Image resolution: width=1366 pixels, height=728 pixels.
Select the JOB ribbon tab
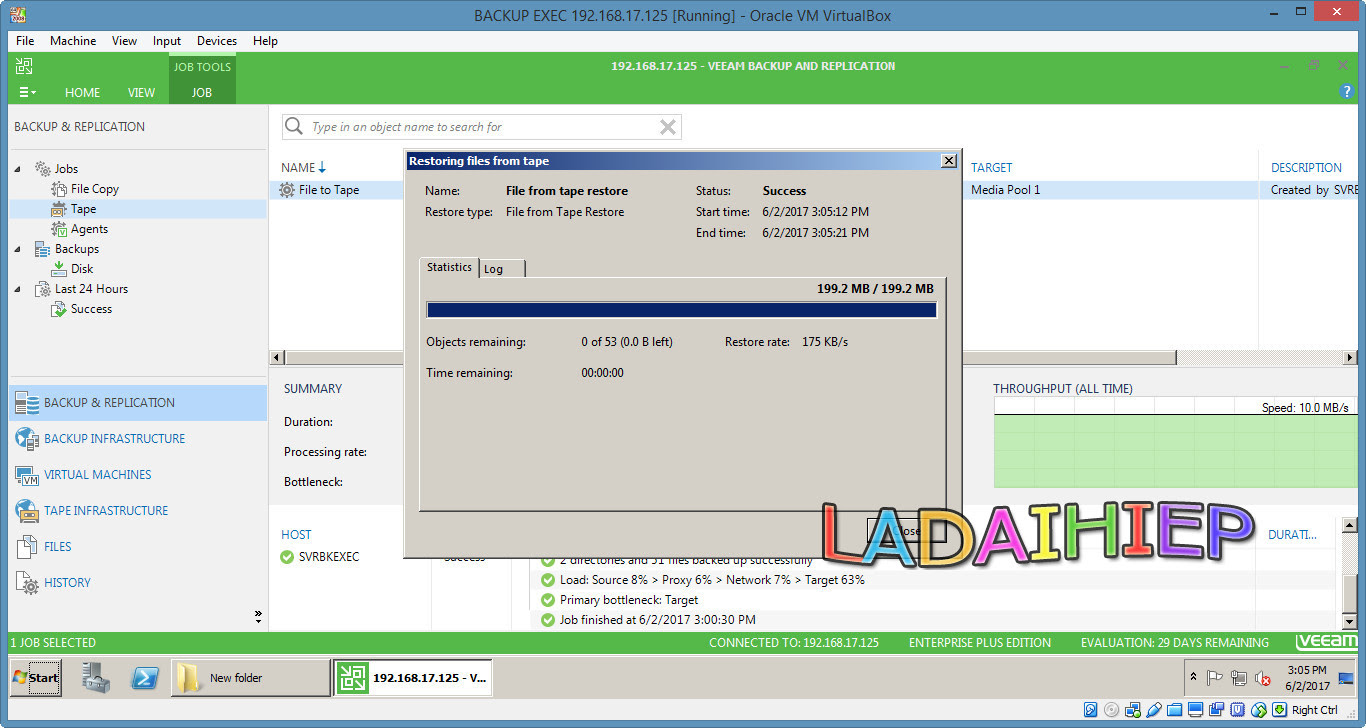[202, 92]
